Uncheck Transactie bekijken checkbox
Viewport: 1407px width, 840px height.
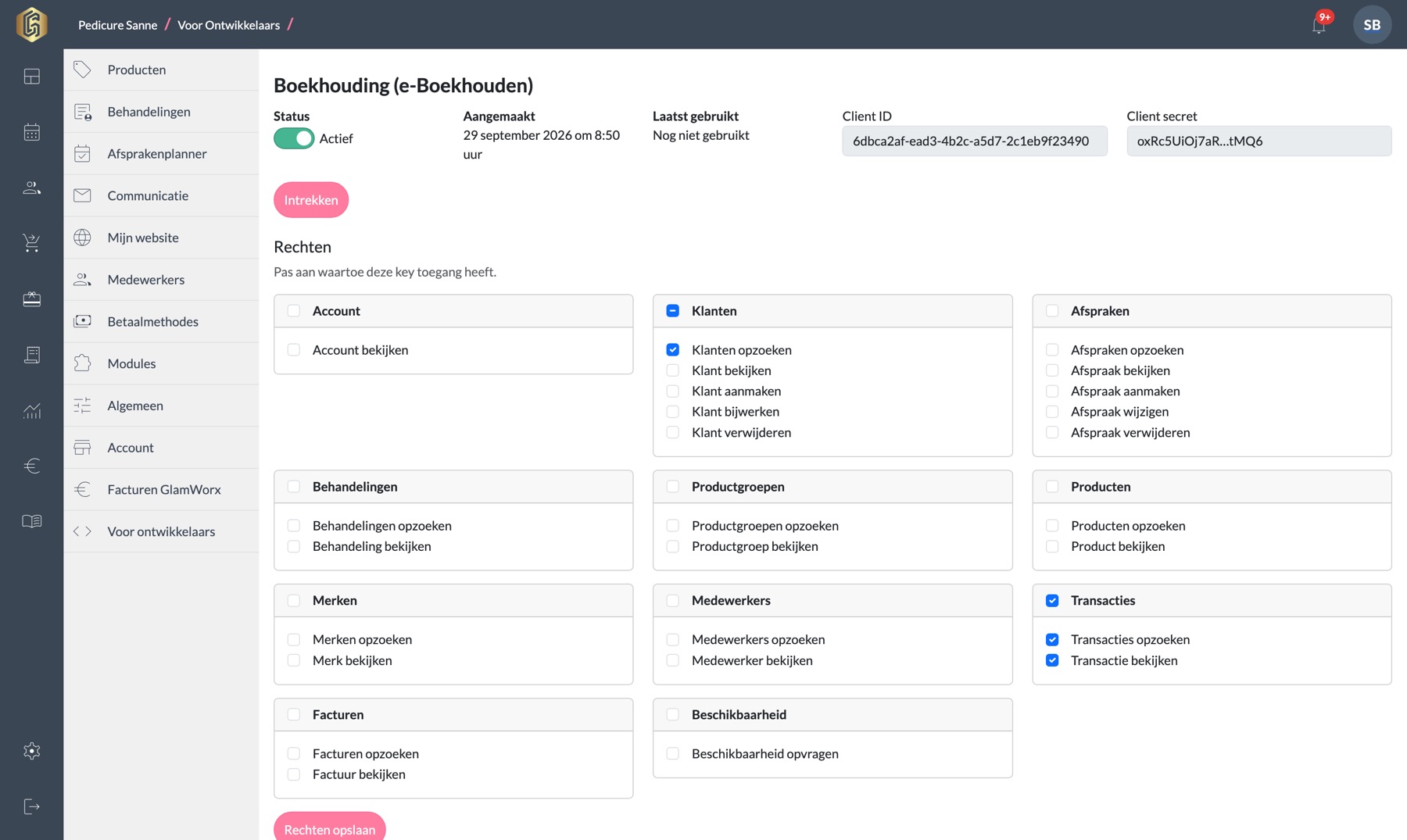pos(1052,660)
